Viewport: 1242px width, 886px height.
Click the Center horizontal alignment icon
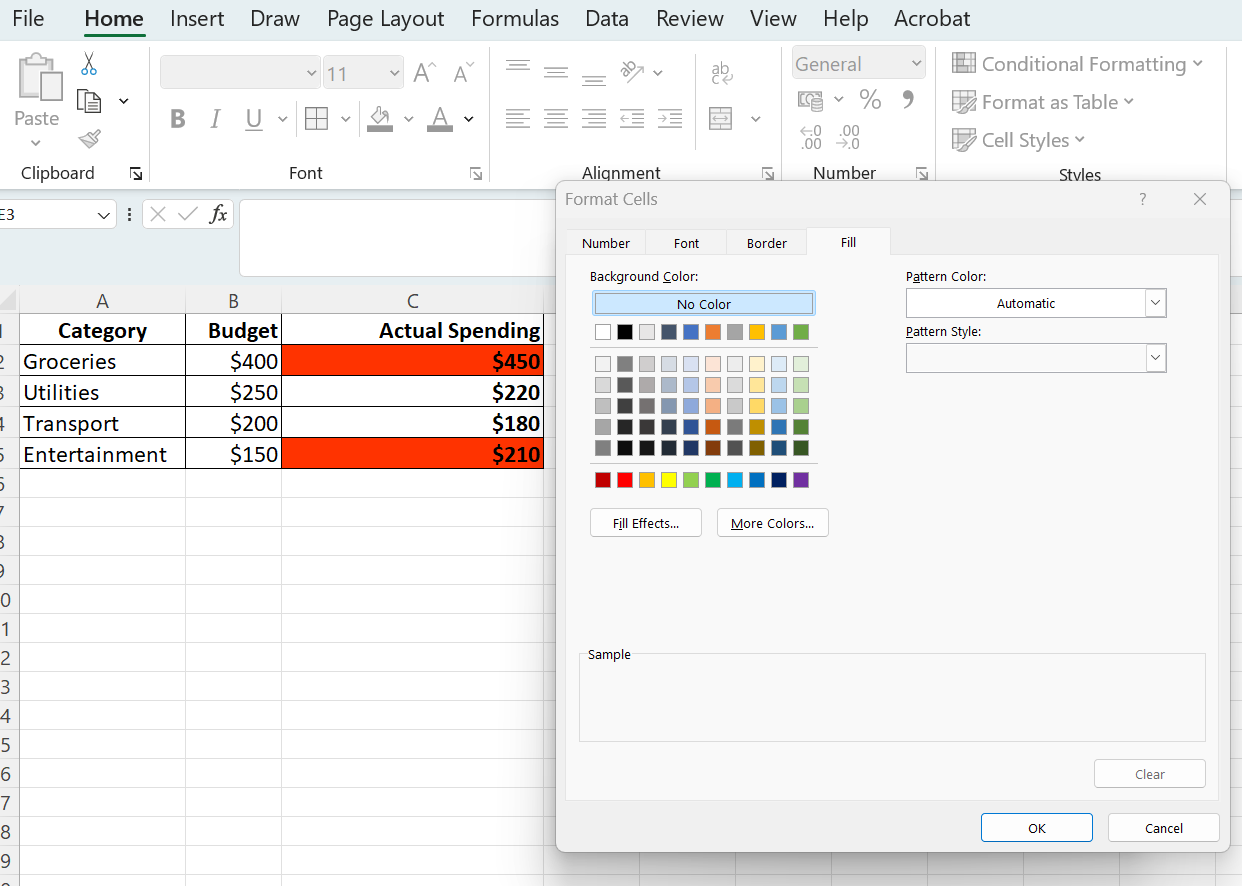[556, 119]
